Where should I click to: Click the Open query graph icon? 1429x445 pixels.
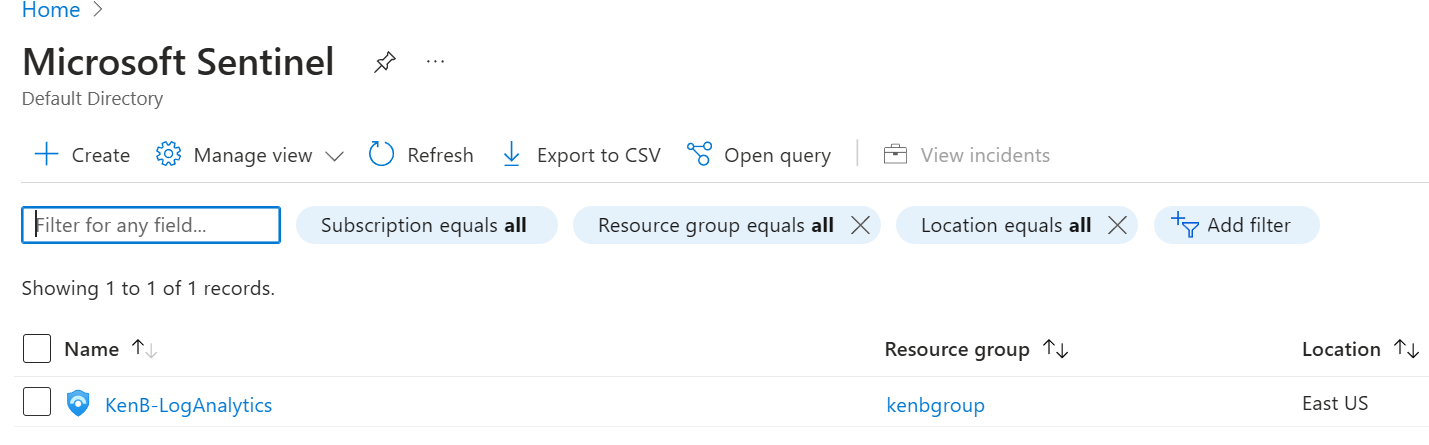[699, 154]
